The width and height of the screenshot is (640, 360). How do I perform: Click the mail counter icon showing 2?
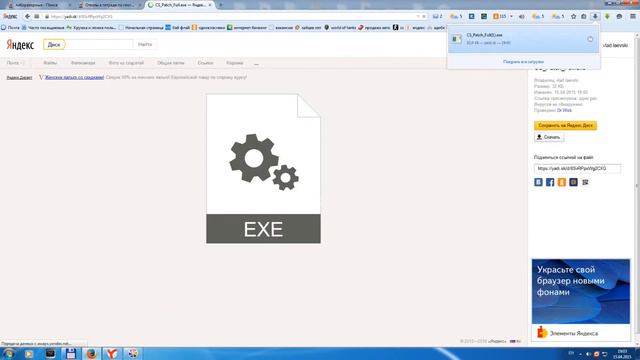coord(437,16)
